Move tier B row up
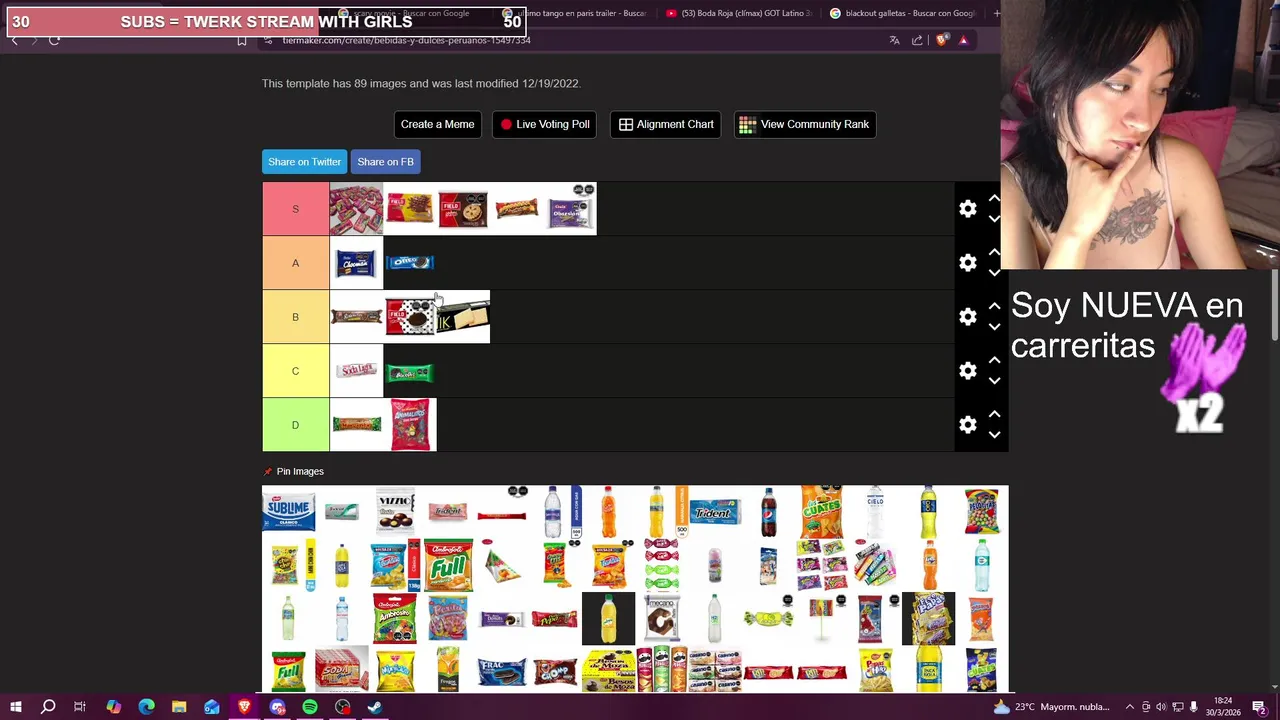This screenshot has height=720, width=1280. click(x=994, y=307)
